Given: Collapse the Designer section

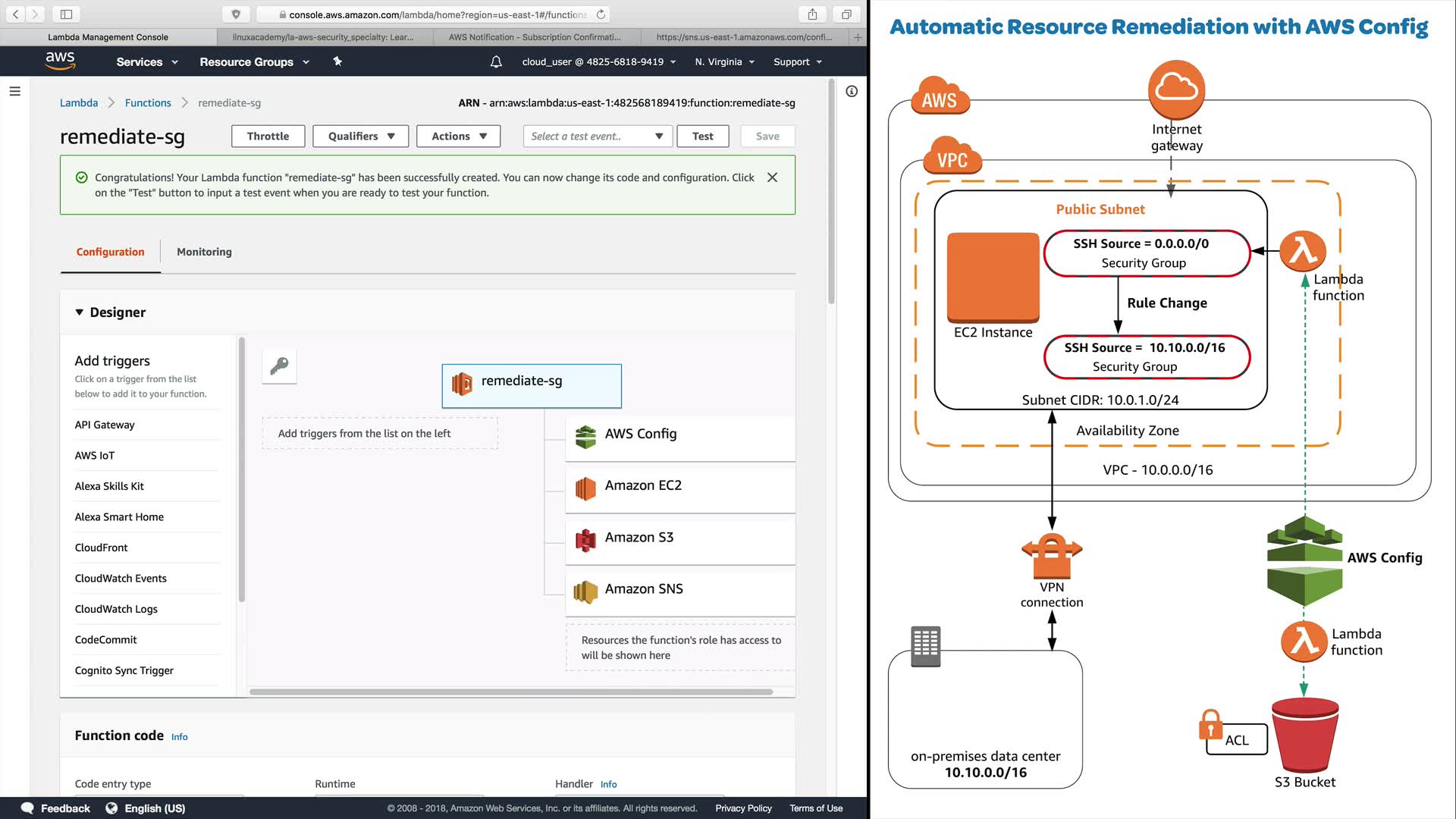Looking at the screenshot, I should (80, 312).
